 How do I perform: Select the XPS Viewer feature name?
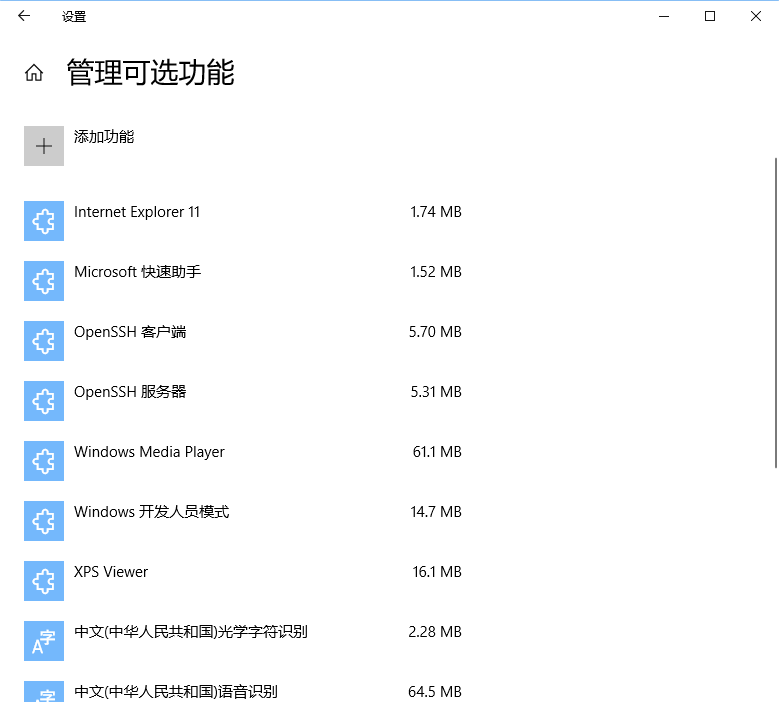click(111, 572)
